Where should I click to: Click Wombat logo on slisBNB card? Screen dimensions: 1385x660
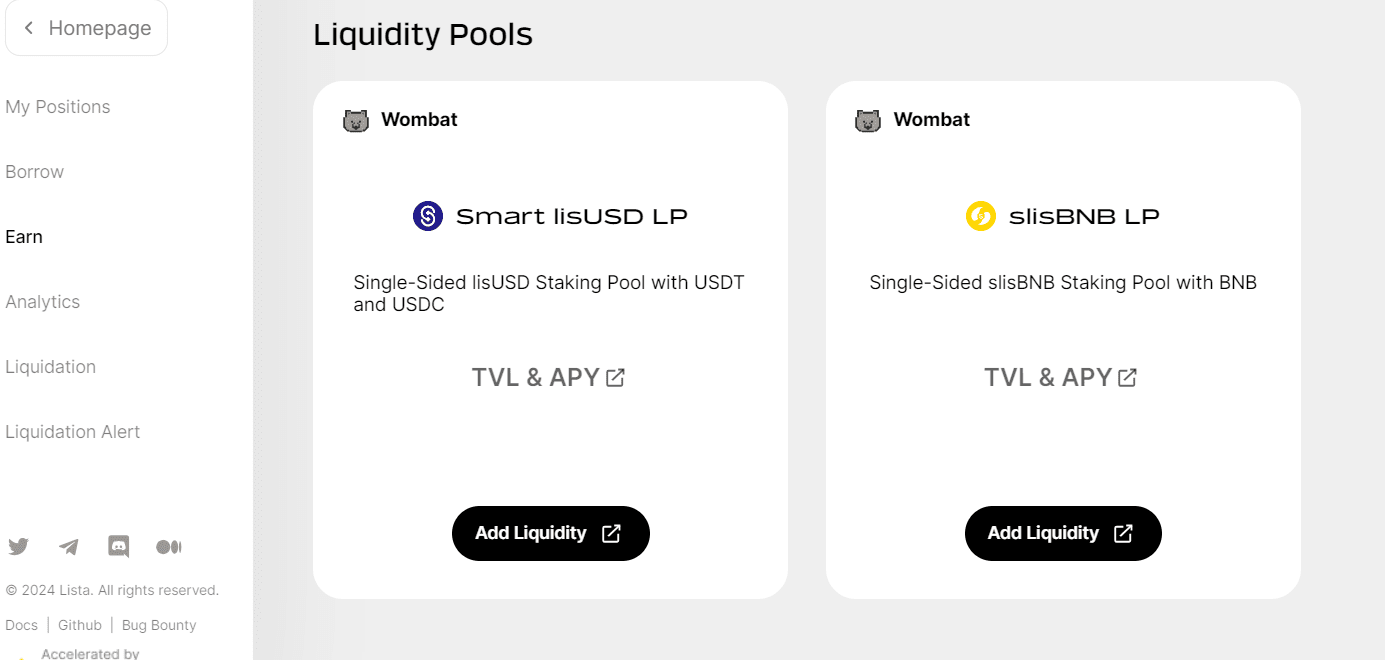click(868, 121)
